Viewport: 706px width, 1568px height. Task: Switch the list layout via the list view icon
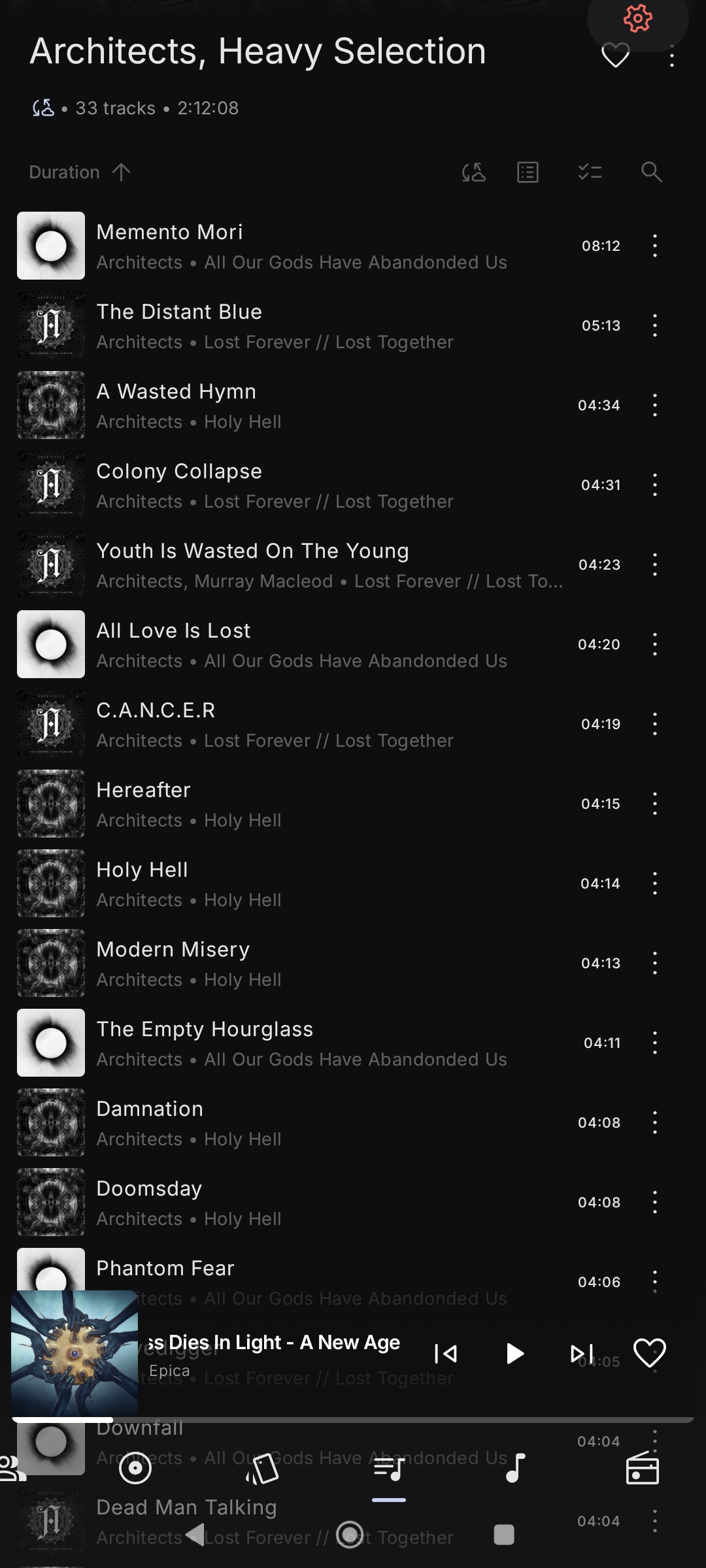pyautogui.click(x=528, y=172)
